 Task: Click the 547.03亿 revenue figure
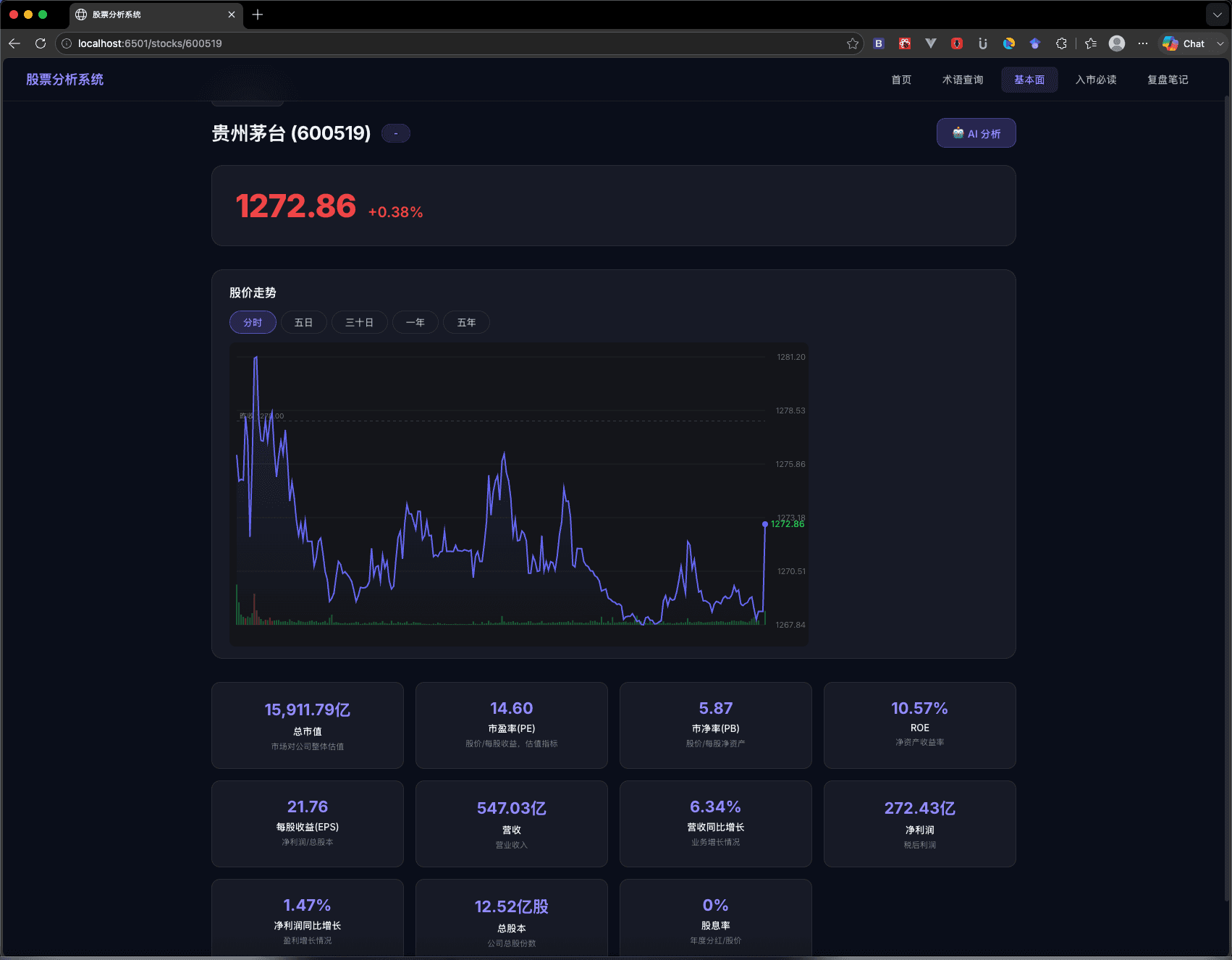click(x=512, y=808)
